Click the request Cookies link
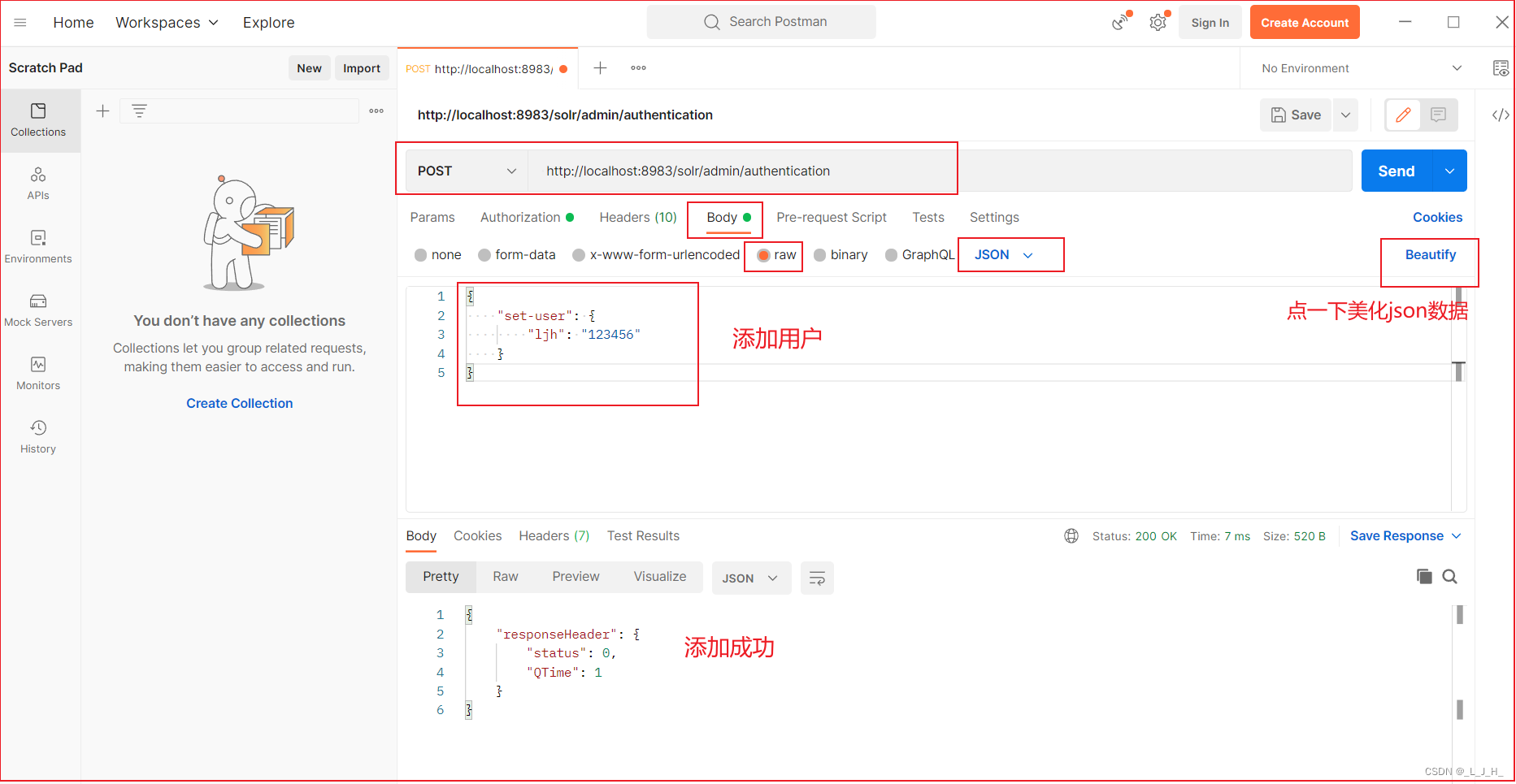Viewport: 1516px width, 784px height. click(x=1437, y=218)
